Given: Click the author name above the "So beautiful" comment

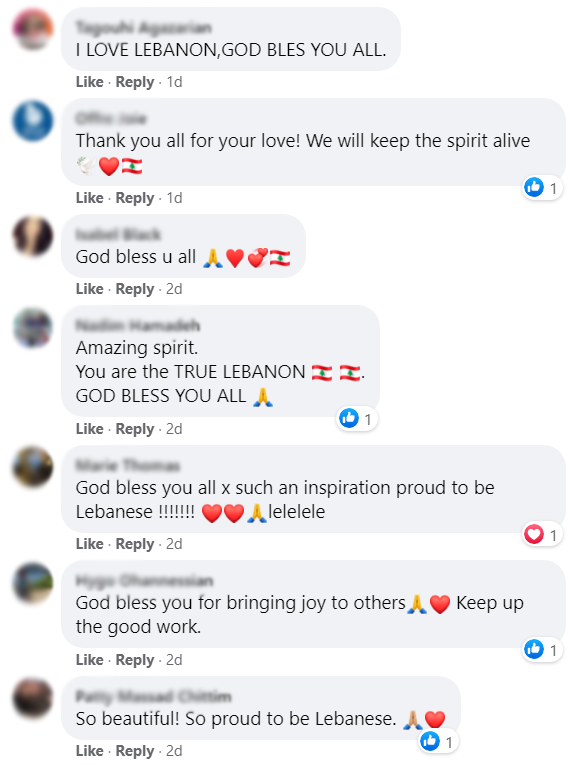Looking at the screenshot, I should [x=153, y=696].
